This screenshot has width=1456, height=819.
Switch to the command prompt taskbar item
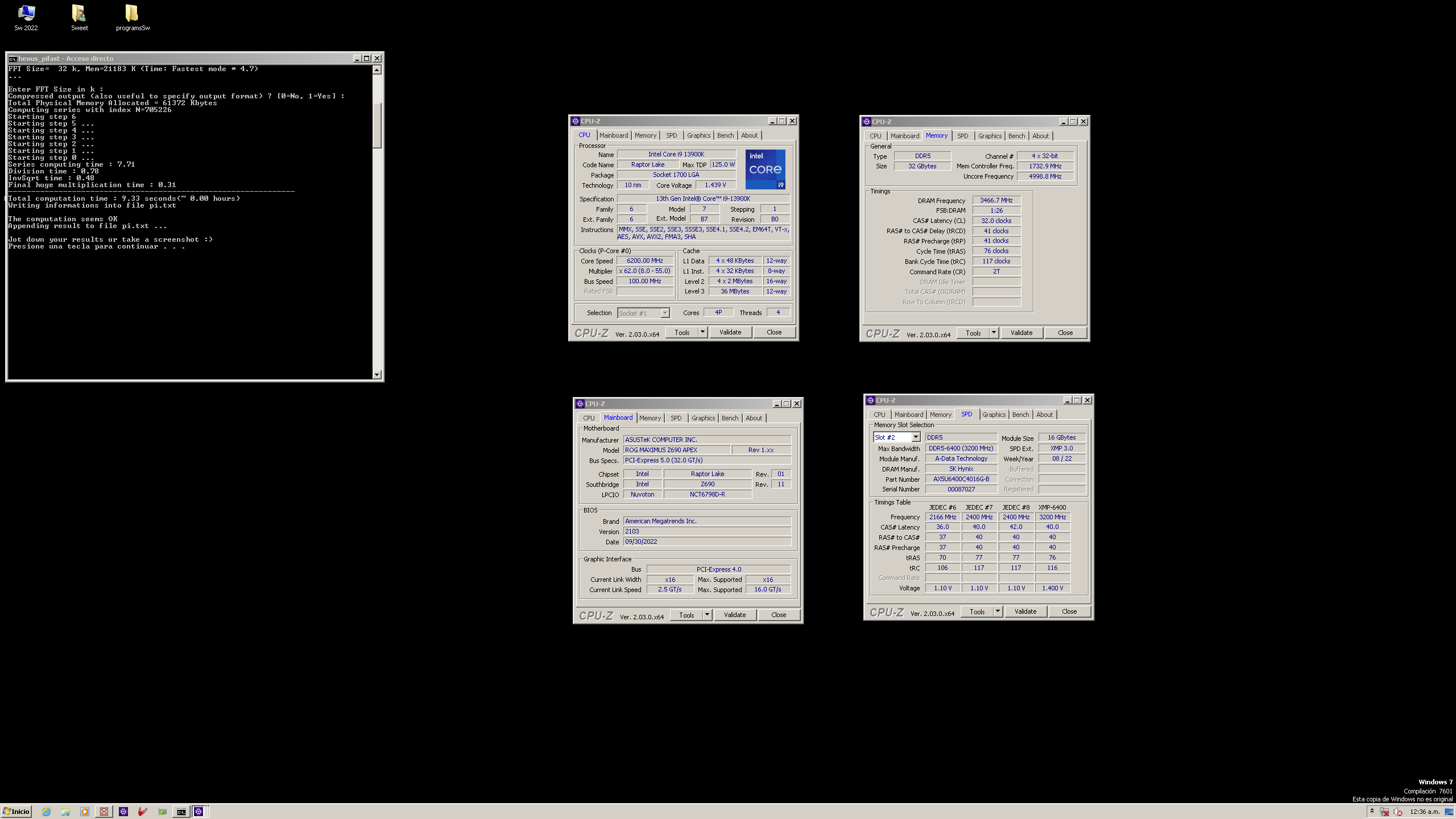tap(181, 812)
